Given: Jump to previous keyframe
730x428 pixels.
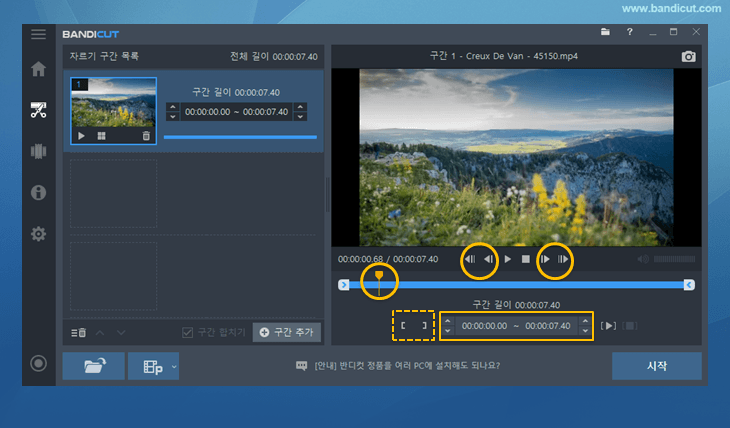Looking at the screenshot, I should pyautogui.click(x=470, y=259).
